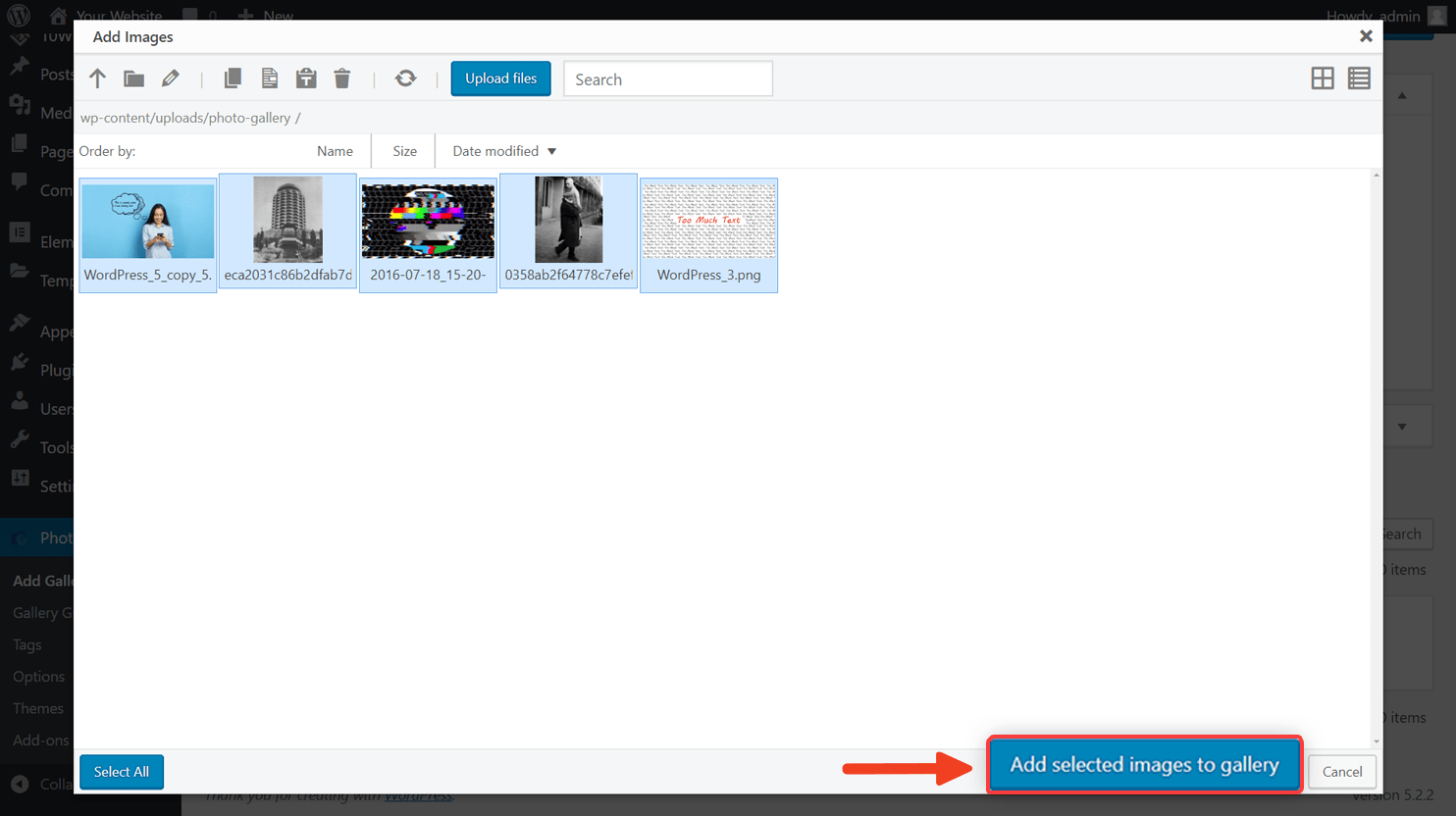The width and height of the screenshot is (1456, 816).
Task: Open Your Website home link
Action: [105, 16]
